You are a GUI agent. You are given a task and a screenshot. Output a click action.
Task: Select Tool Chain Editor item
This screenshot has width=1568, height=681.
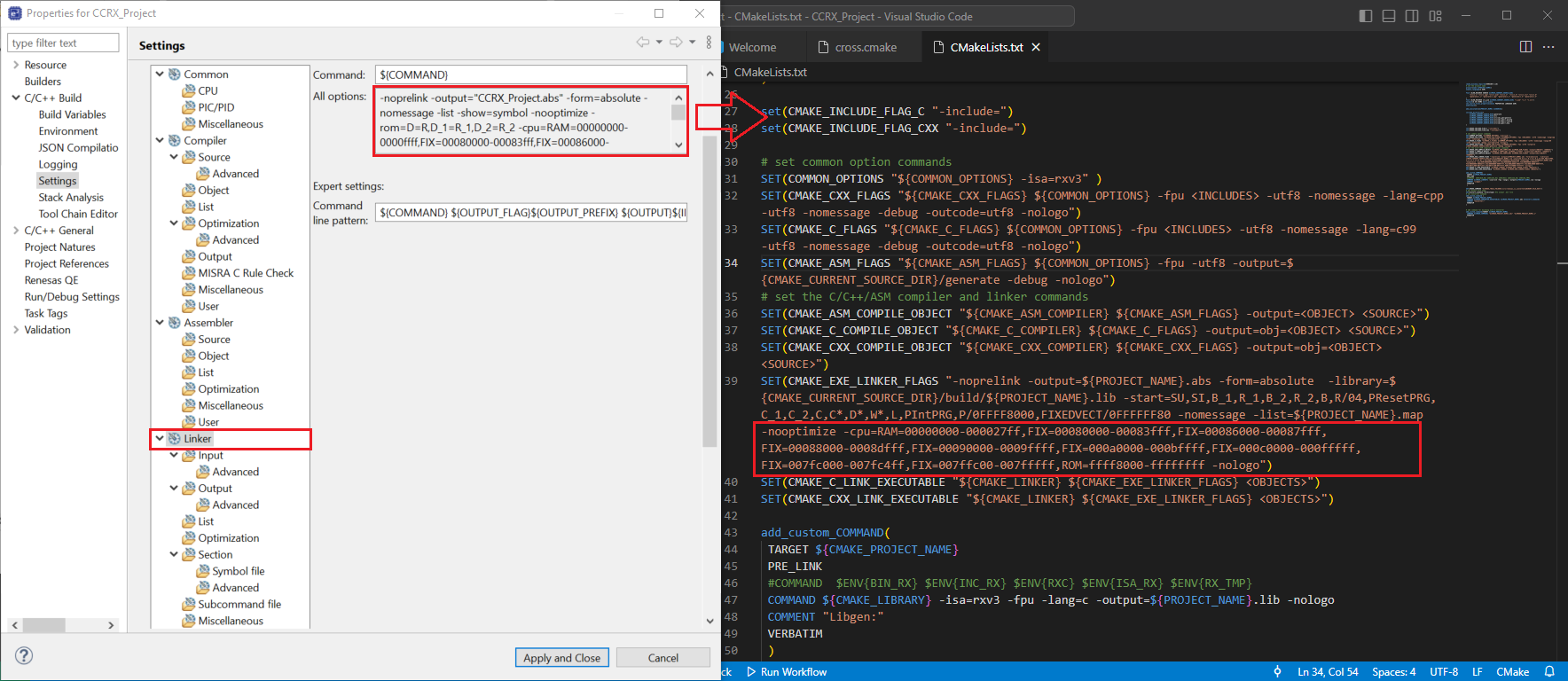(78, 214)
